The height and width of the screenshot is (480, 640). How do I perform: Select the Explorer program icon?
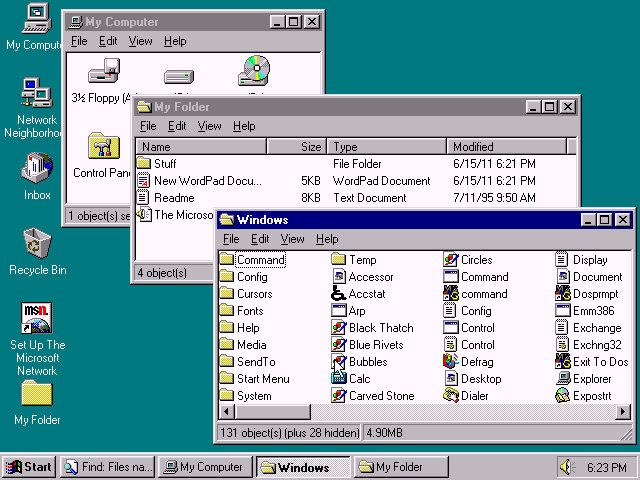(563, 379)
